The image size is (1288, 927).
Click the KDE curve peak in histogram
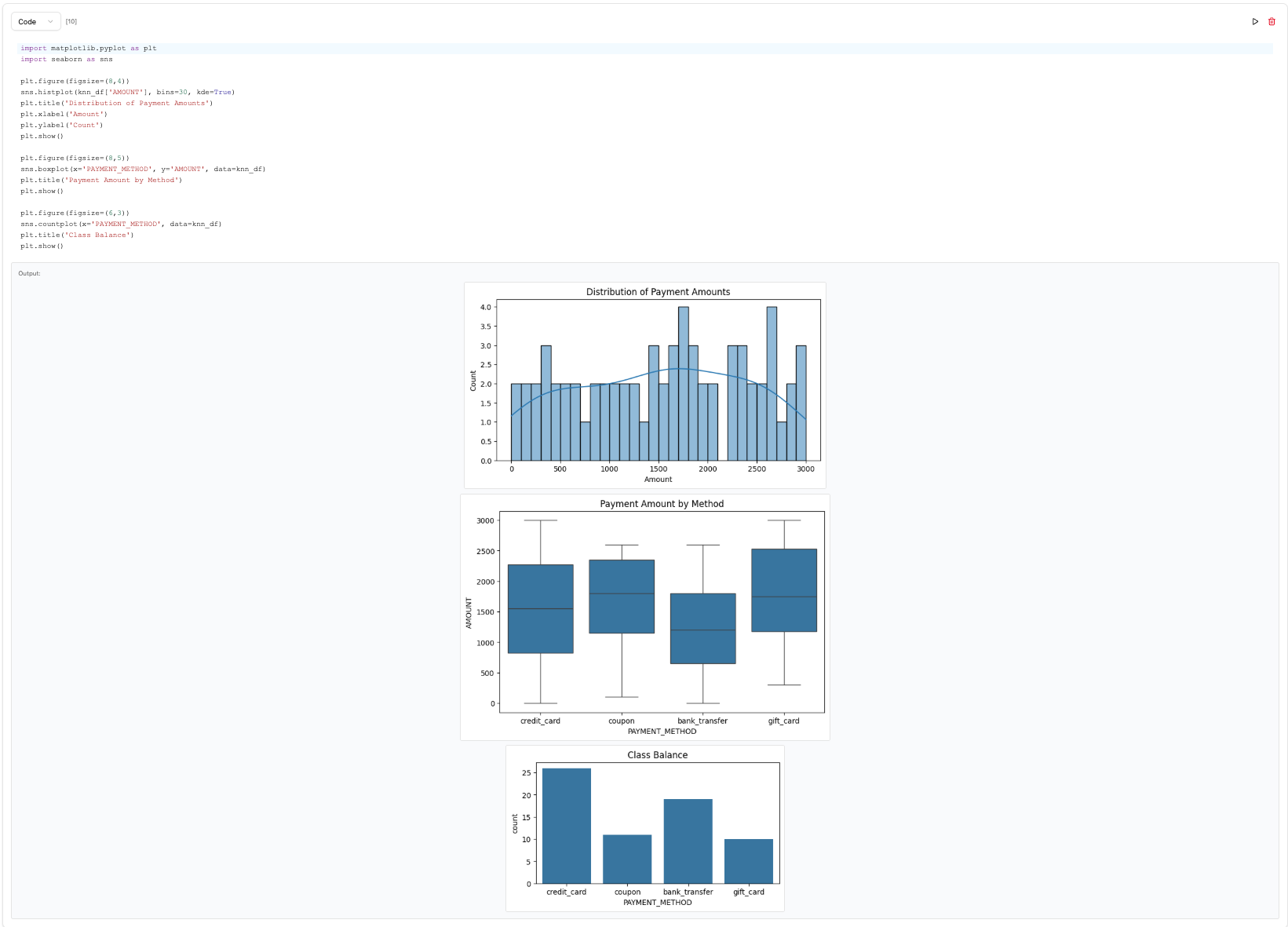(x=680, y=368)
